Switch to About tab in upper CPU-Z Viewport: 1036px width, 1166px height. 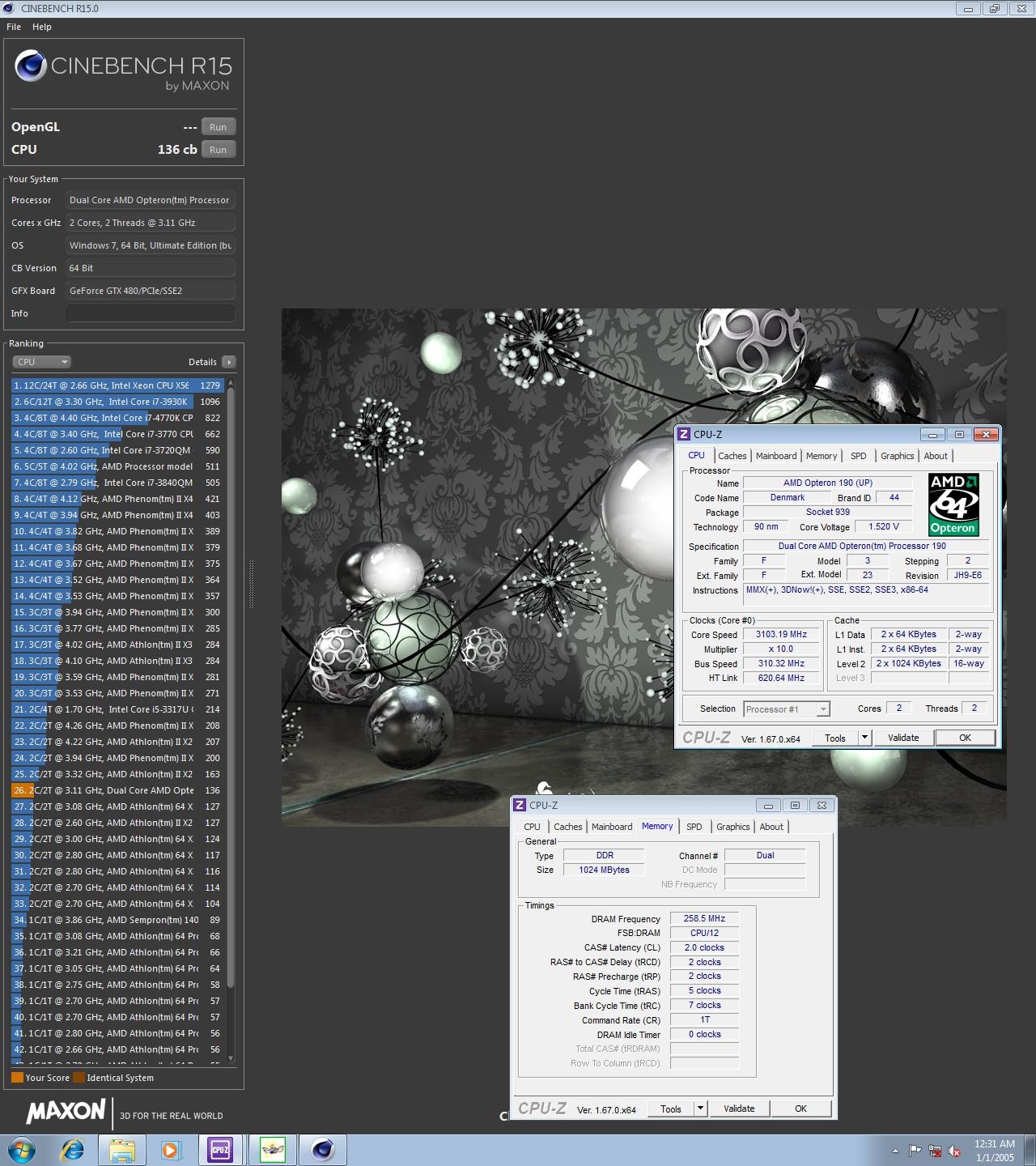(936, 456)
